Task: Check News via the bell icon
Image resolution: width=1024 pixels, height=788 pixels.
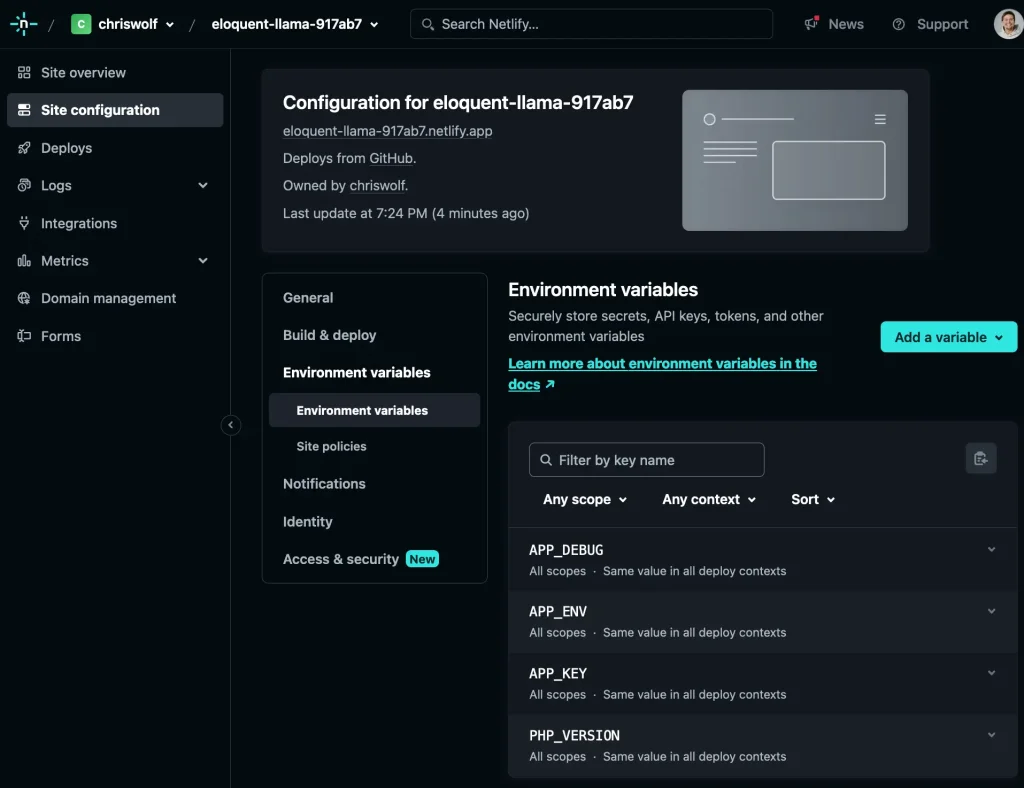Action: click(x=811, y=23)
